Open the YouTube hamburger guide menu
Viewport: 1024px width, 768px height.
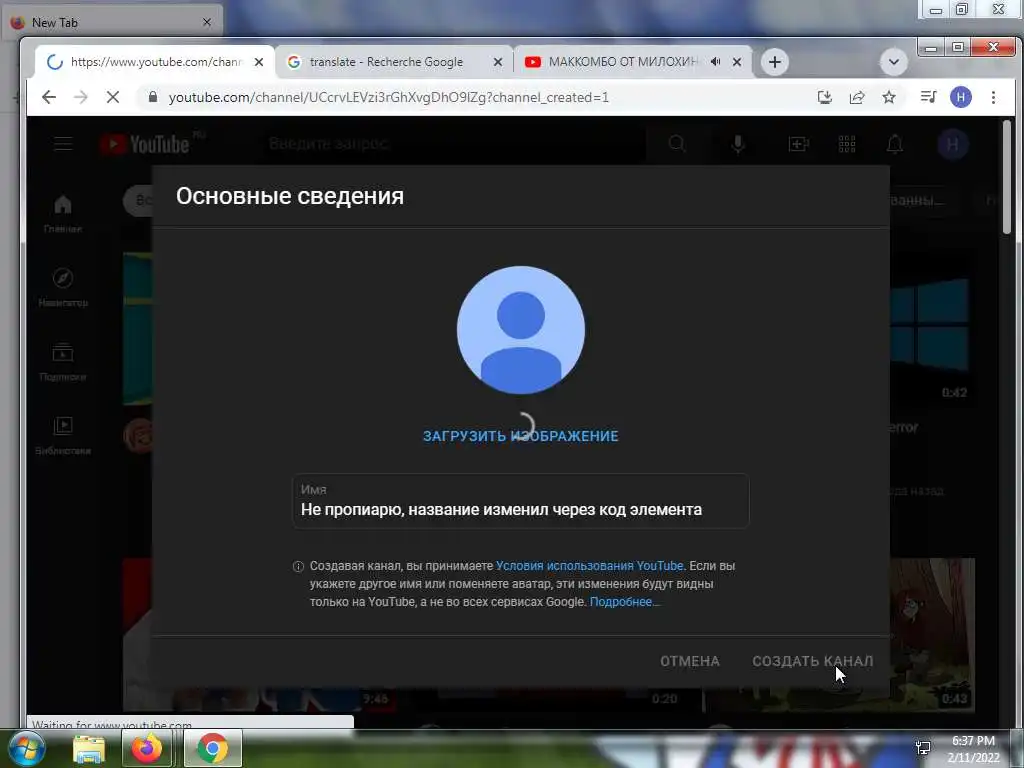pyautogui.click(x=63, y=144)
